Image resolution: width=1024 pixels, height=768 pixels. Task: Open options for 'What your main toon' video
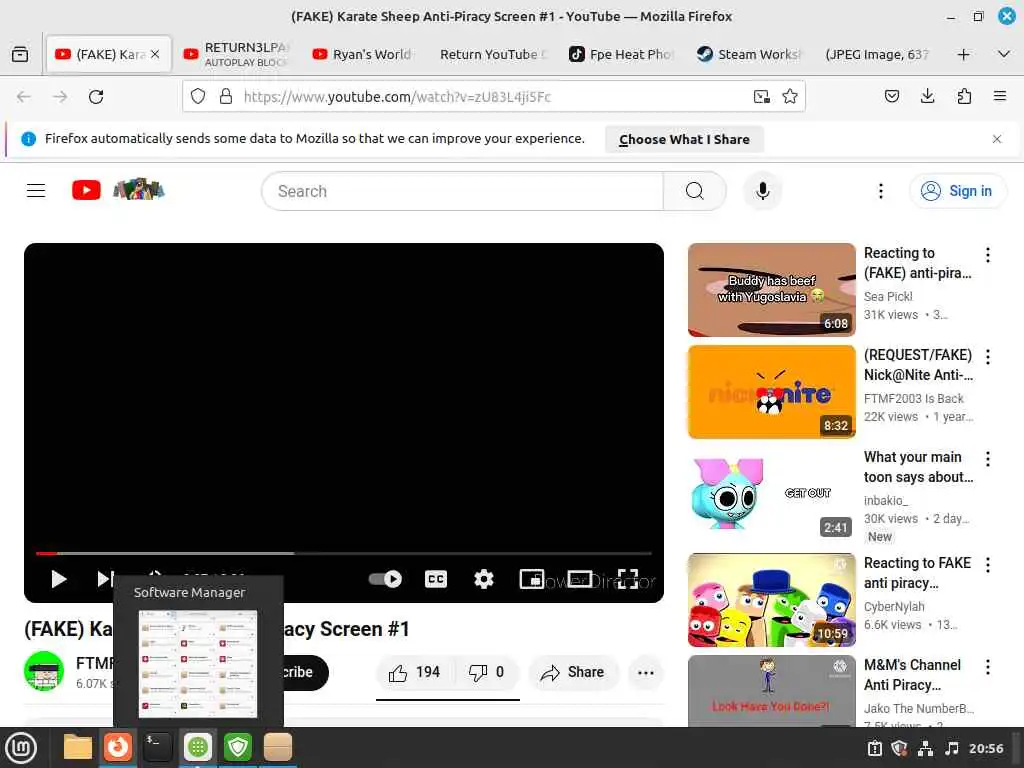pyautogui.click(x=987, y=459)
